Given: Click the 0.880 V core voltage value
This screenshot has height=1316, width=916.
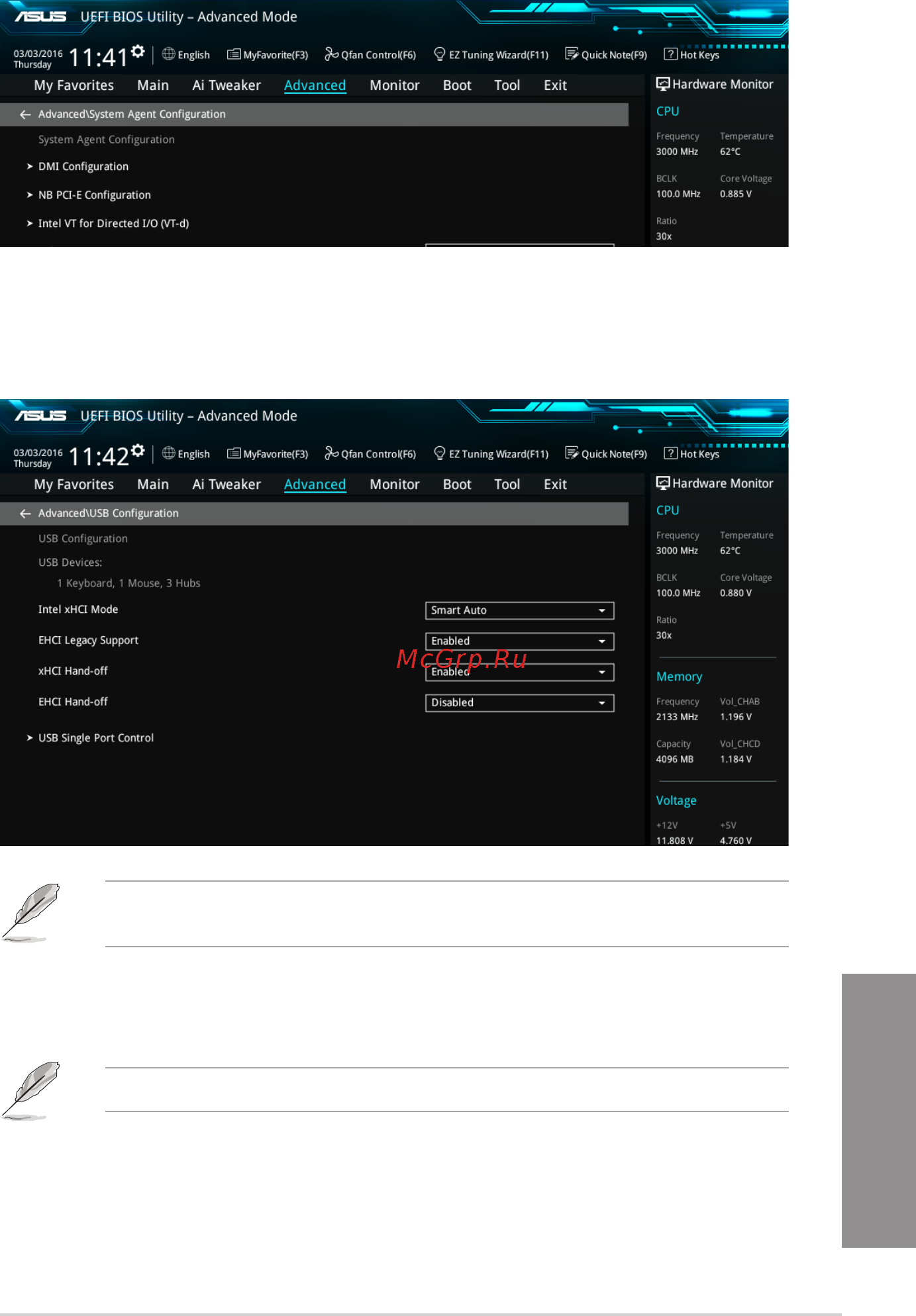Looking at the screenshot, I should pos(736,593).
